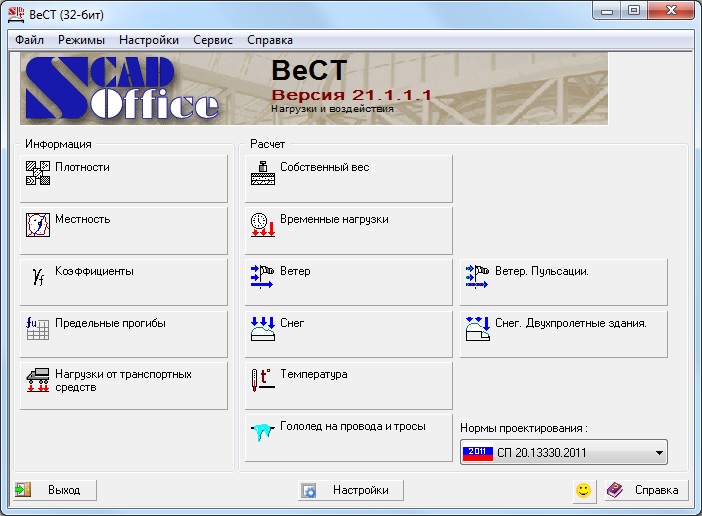702x516 pixels.
Task: Open Нагрузки от транспортных средств
Action: 124,386
